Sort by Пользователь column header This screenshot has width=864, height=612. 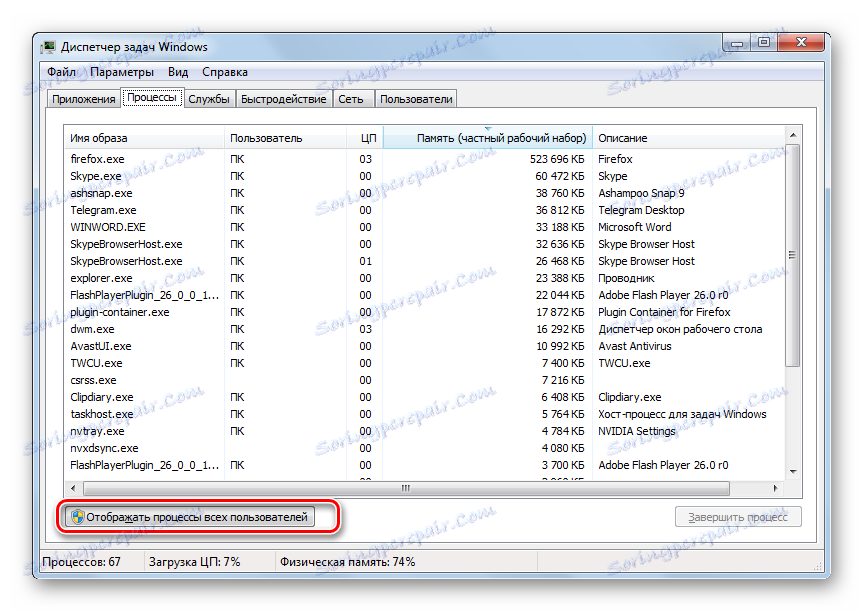tap(285, 138)
